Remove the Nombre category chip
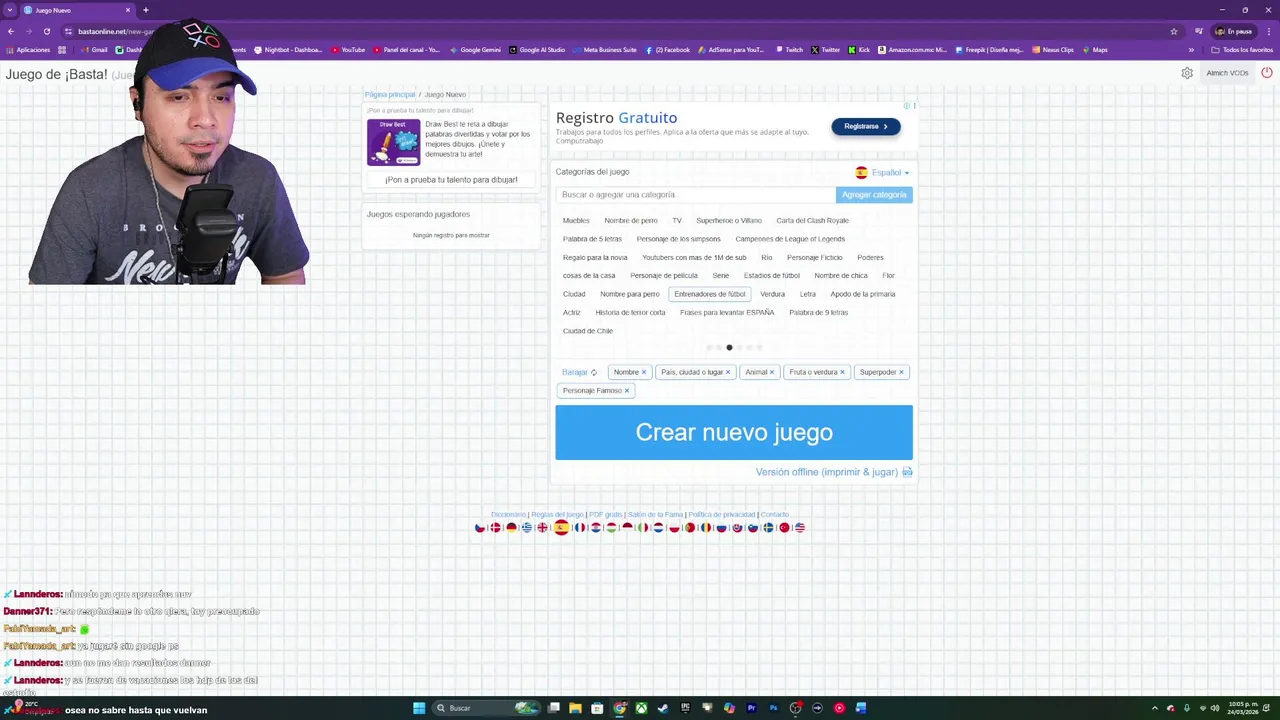The width and height of the screenshot is (1280, 720). tap(644, 372)
